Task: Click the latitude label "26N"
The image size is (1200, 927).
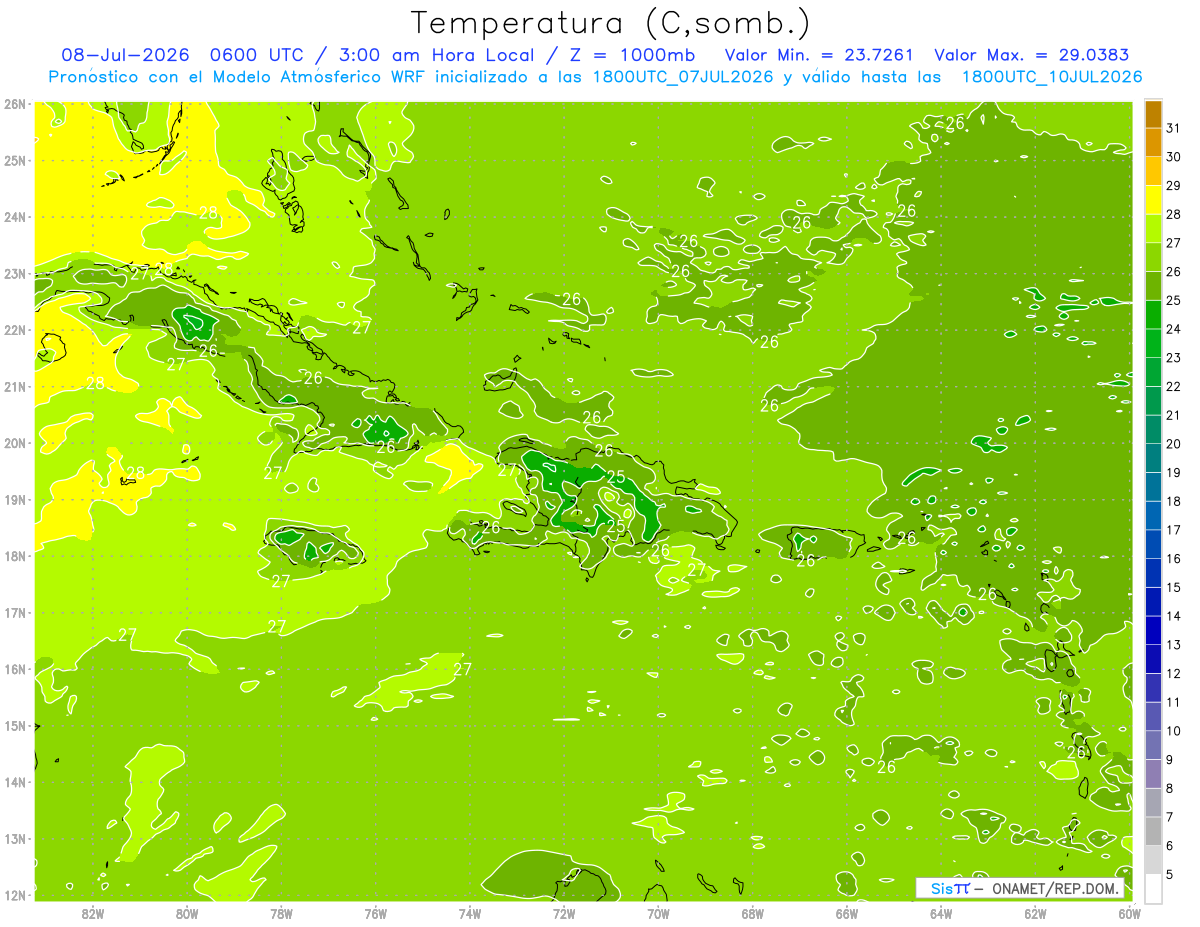Action: click(x=14, y=104)
